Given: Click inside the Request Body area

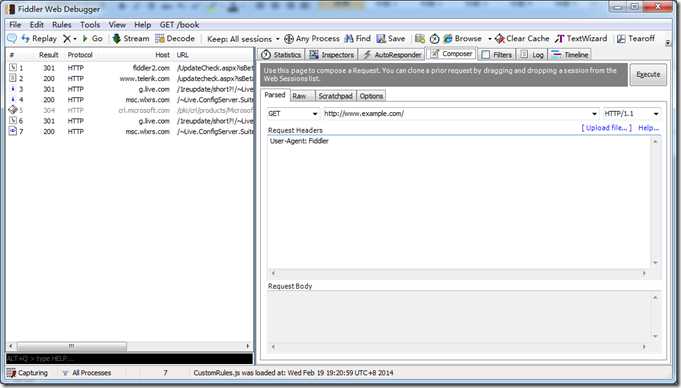Looking at the screenshot, I should (x=460, y=317).
